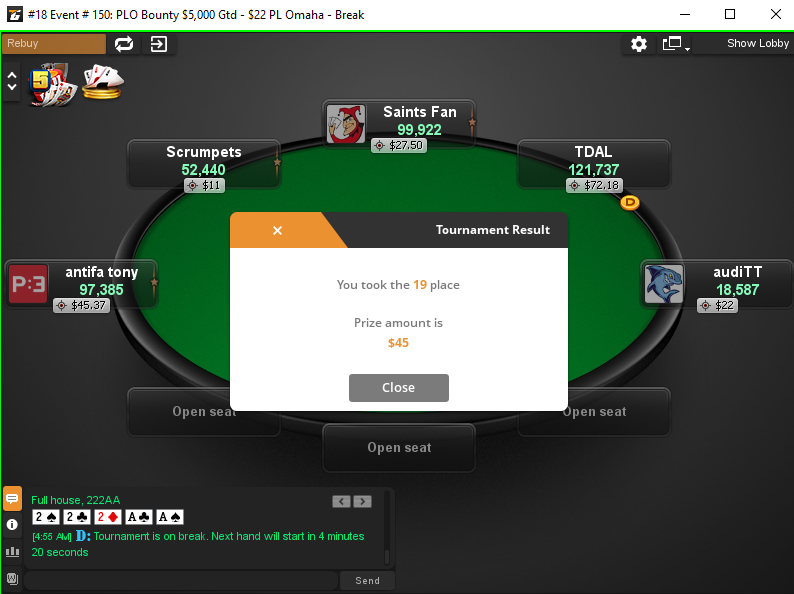The width and height of the screenshot is (794, 594).
Task: Close the Tournament Result dialog with X
Action: click(x=277, y=230)
